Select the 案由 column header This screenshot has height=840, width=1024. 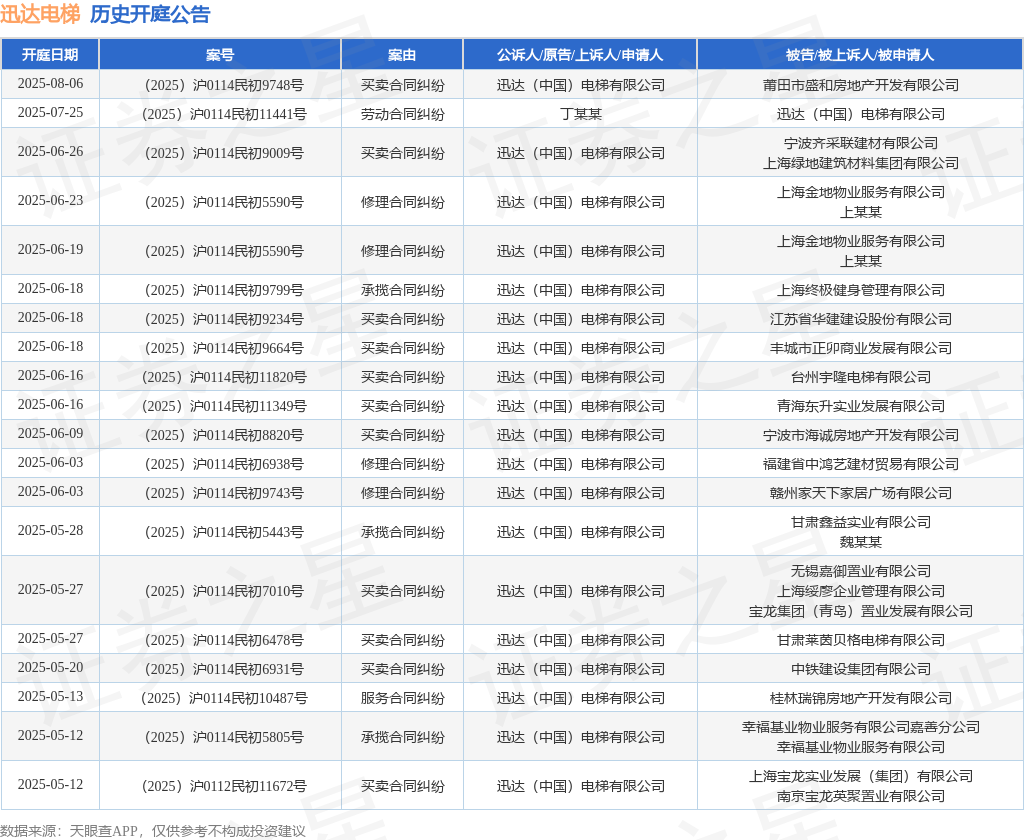click(402, 55)
